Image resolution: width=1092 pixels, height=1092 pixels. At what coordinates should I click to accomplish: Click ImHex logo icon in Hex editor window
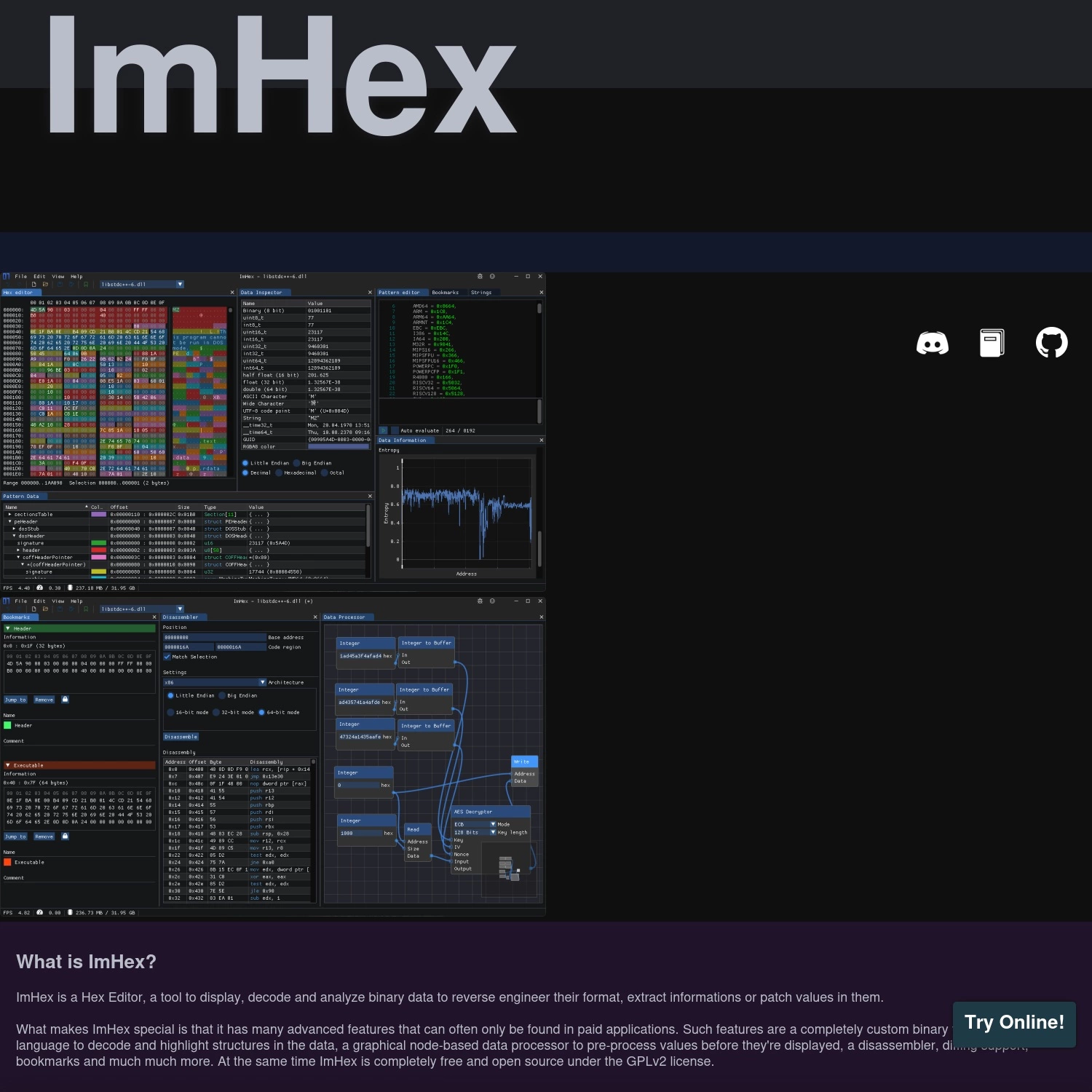click(x=7, y=277)
